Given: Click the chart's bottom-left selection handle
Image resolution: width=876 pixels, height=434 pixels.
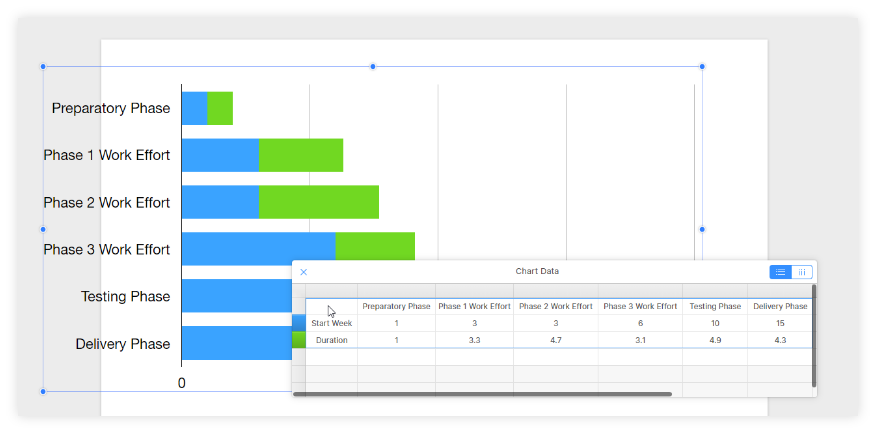Looking at the screenshot, I should (x=43, y=392).
